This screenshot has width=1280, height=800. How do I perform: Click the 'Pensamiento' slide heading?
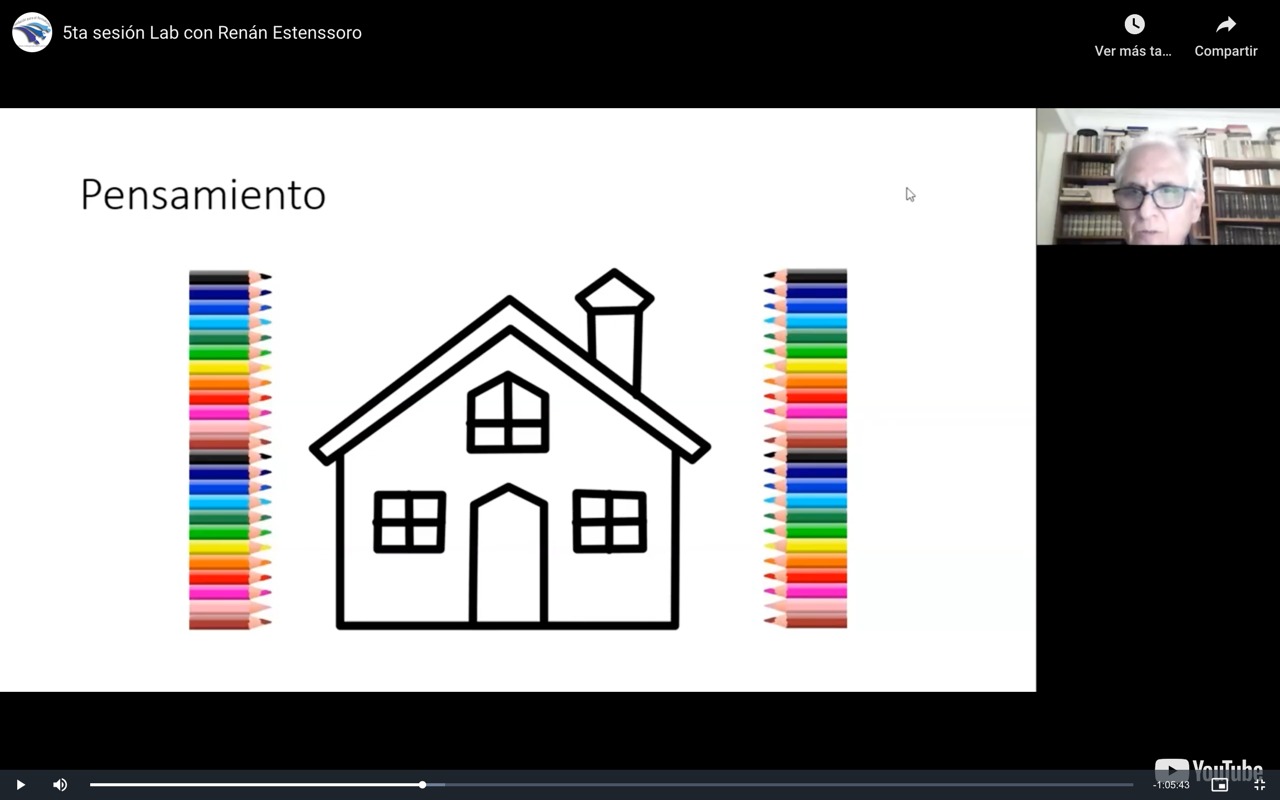pos(203,194)
